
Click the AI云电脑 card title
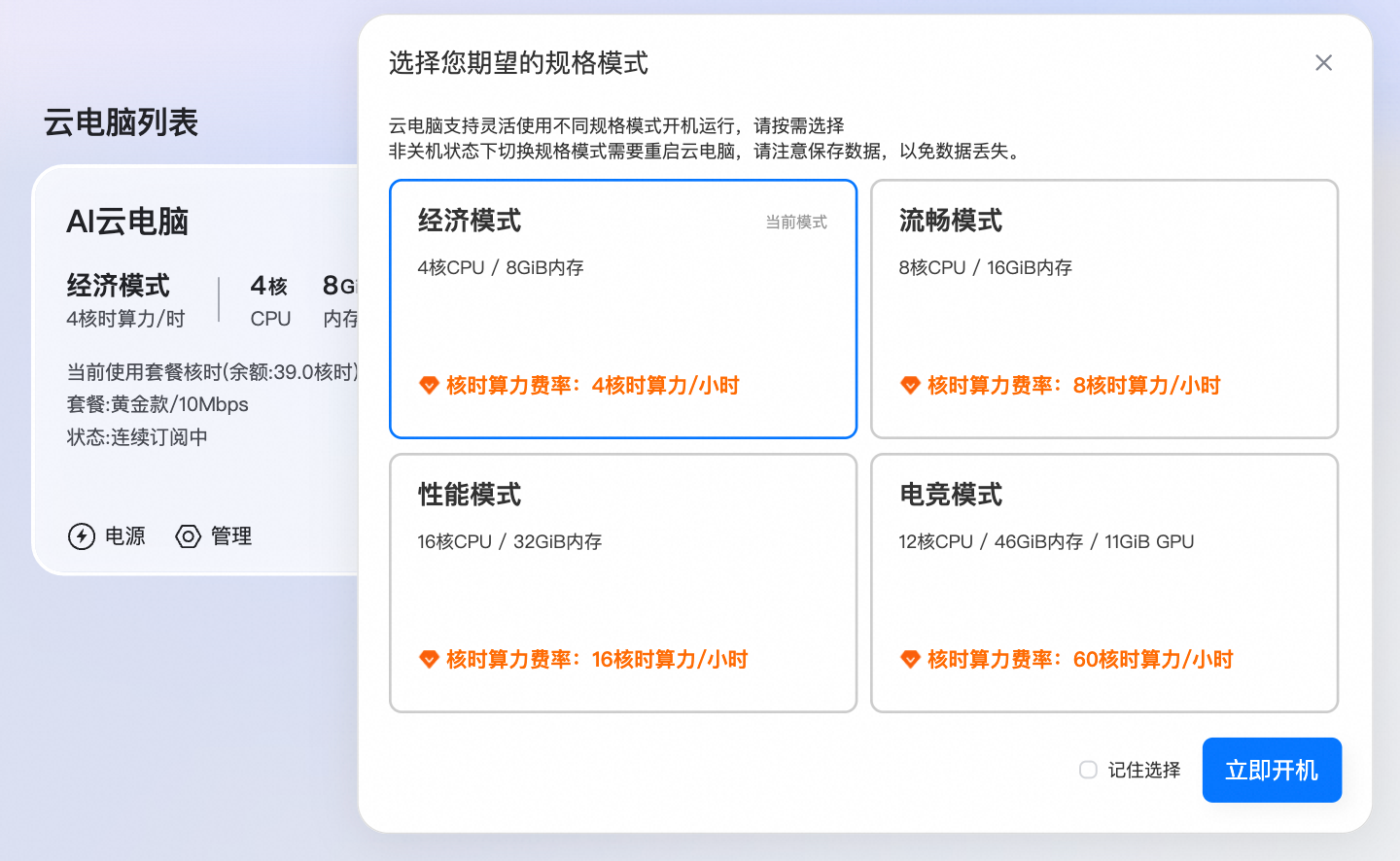click(127, 222)
